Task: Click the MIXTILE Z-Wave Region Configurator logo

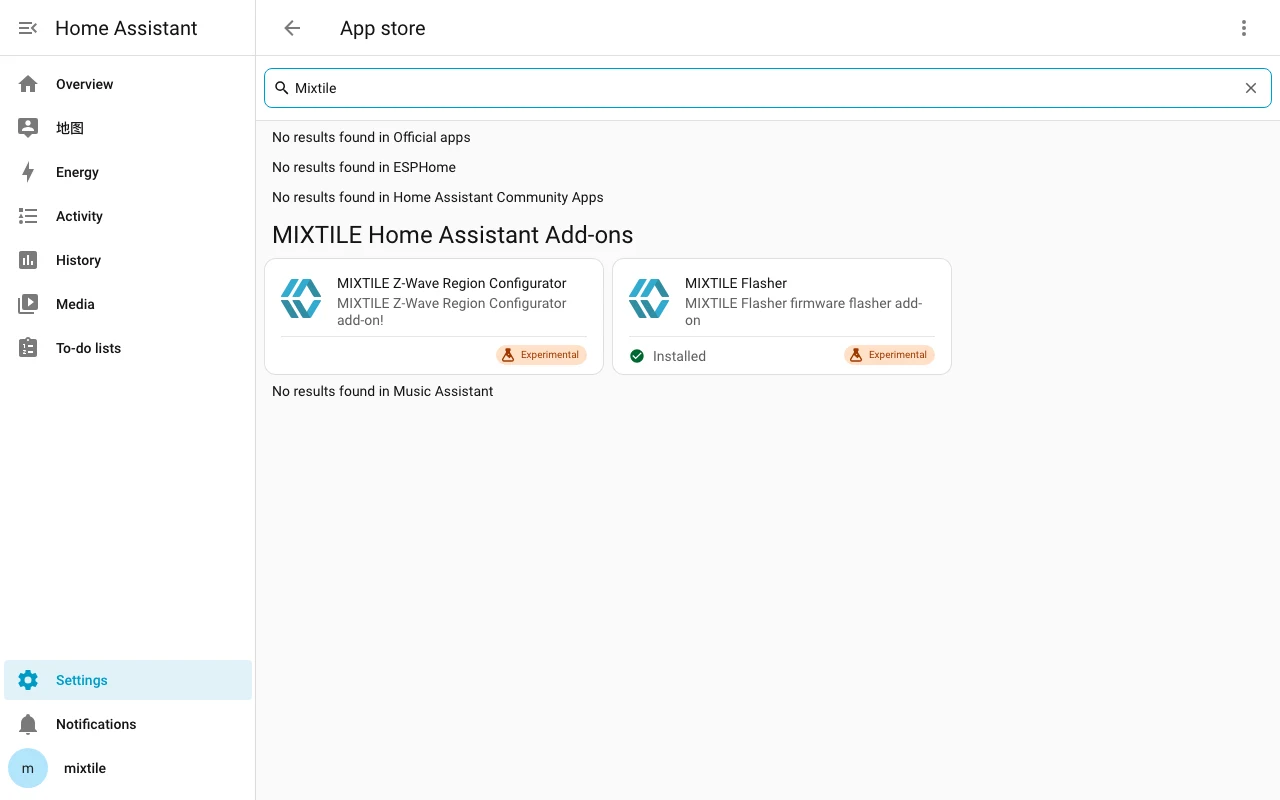Action: pos(301,298)
